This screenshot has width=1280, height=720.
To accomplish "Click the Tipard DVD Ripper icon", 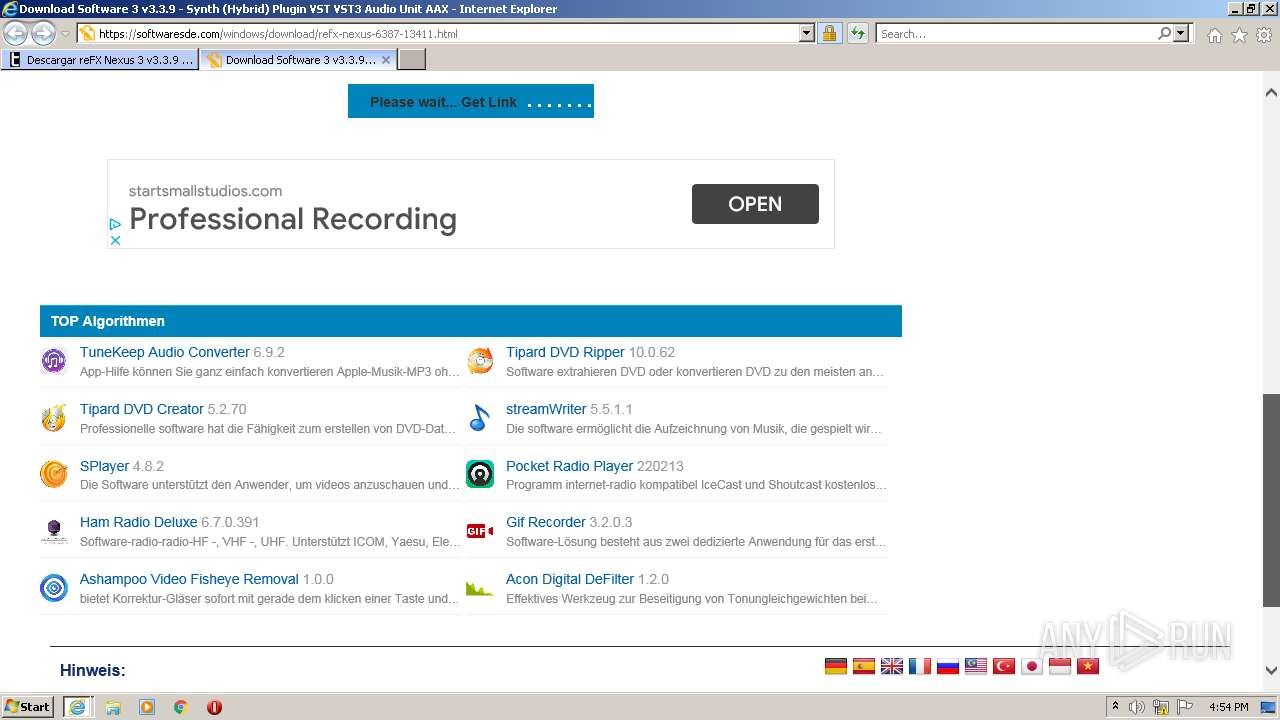I will click(x=480, y=361).
